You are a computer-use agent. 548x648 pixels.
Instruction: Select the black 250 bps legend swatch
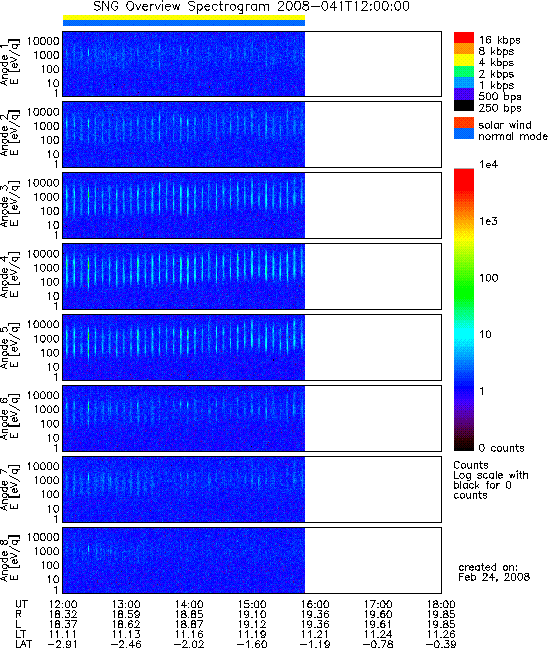pos(464,105)
